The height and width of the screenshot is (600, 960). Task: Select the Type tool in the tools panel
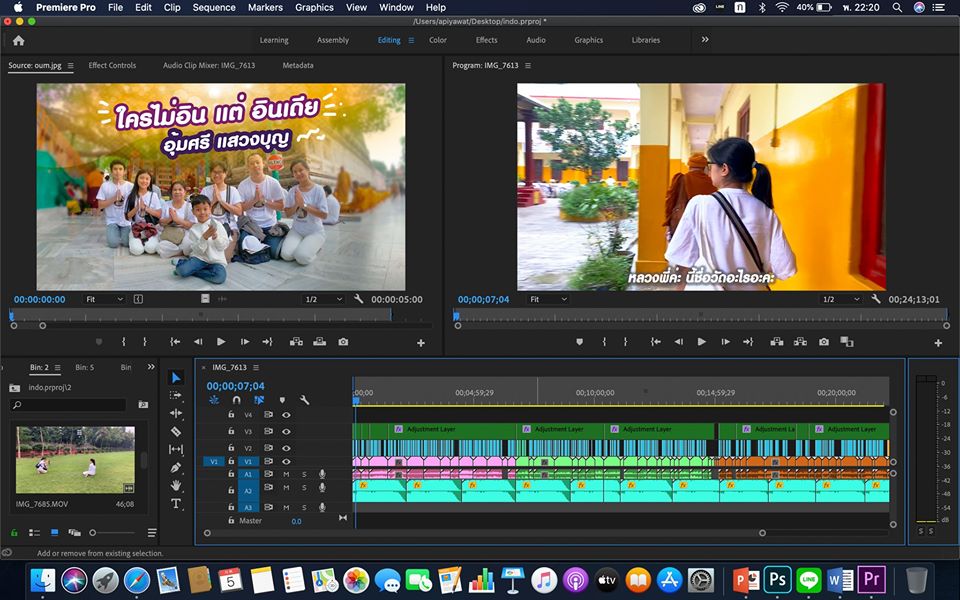[176, 503]
